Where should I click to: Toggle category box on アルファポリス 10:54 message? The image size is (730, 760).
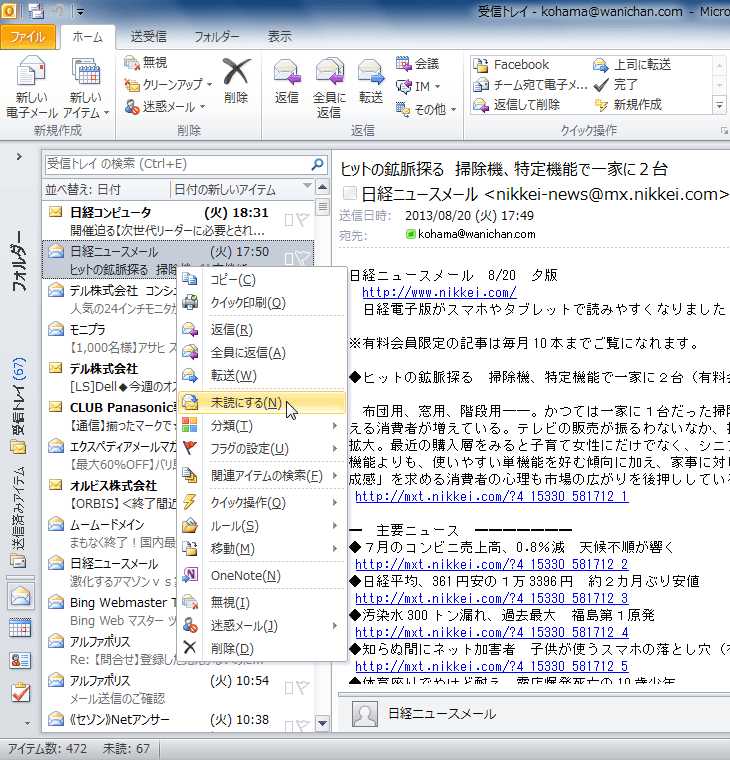pyautogui.click(x=289, y=688)
